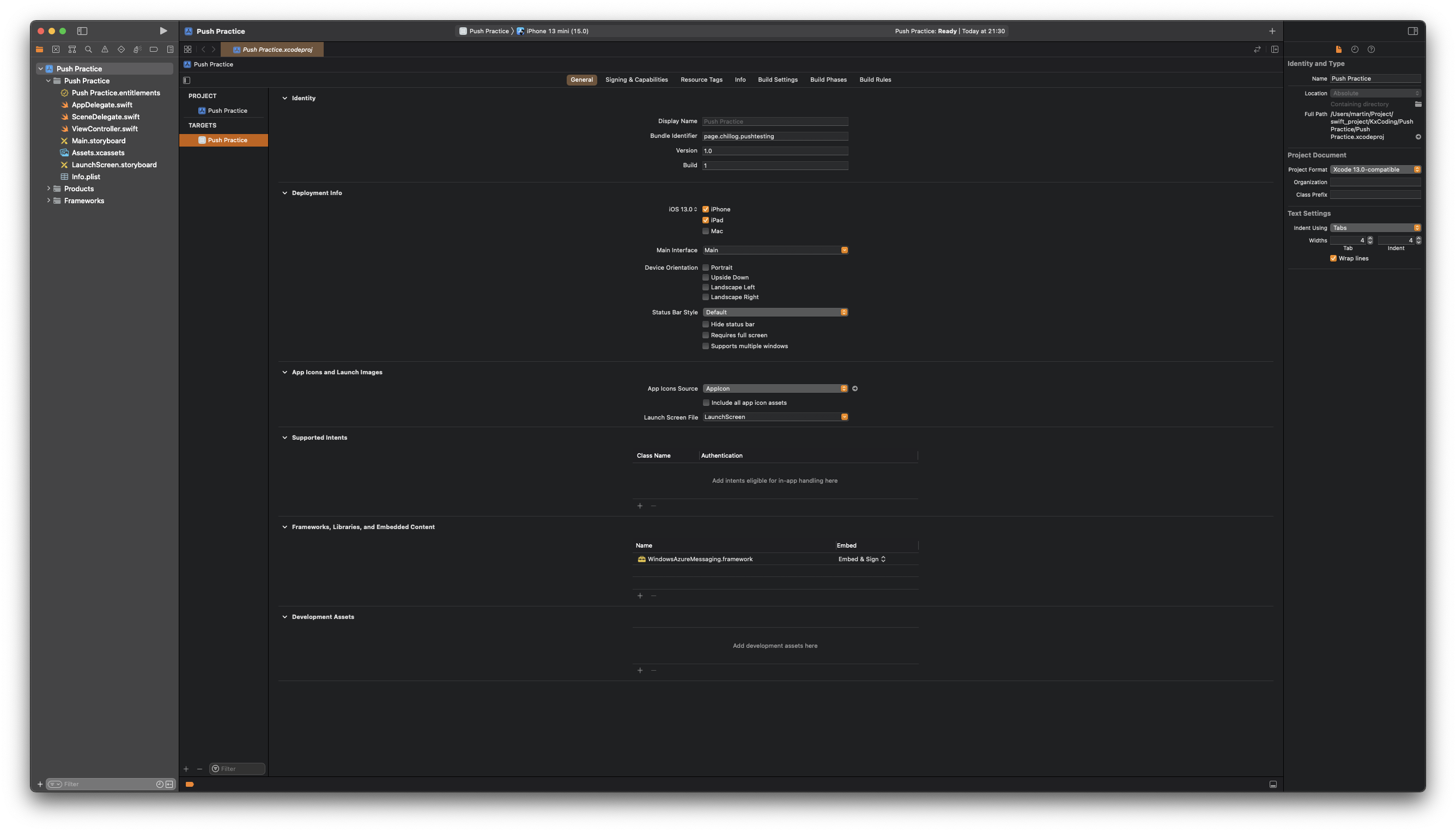Open the Status Bar Style dropdown

coord(775,312)
